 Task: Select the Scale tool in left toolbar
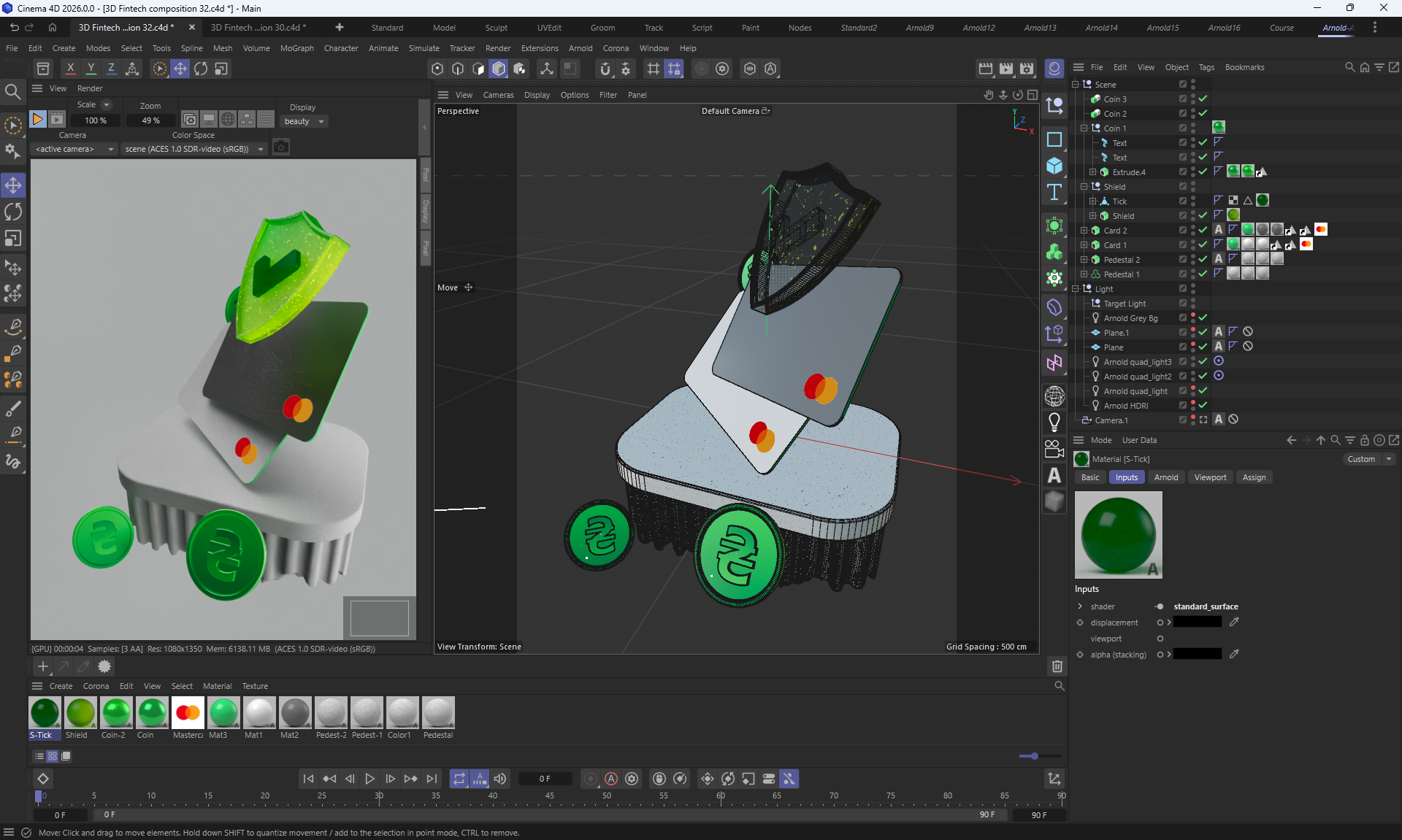point(13,239)
